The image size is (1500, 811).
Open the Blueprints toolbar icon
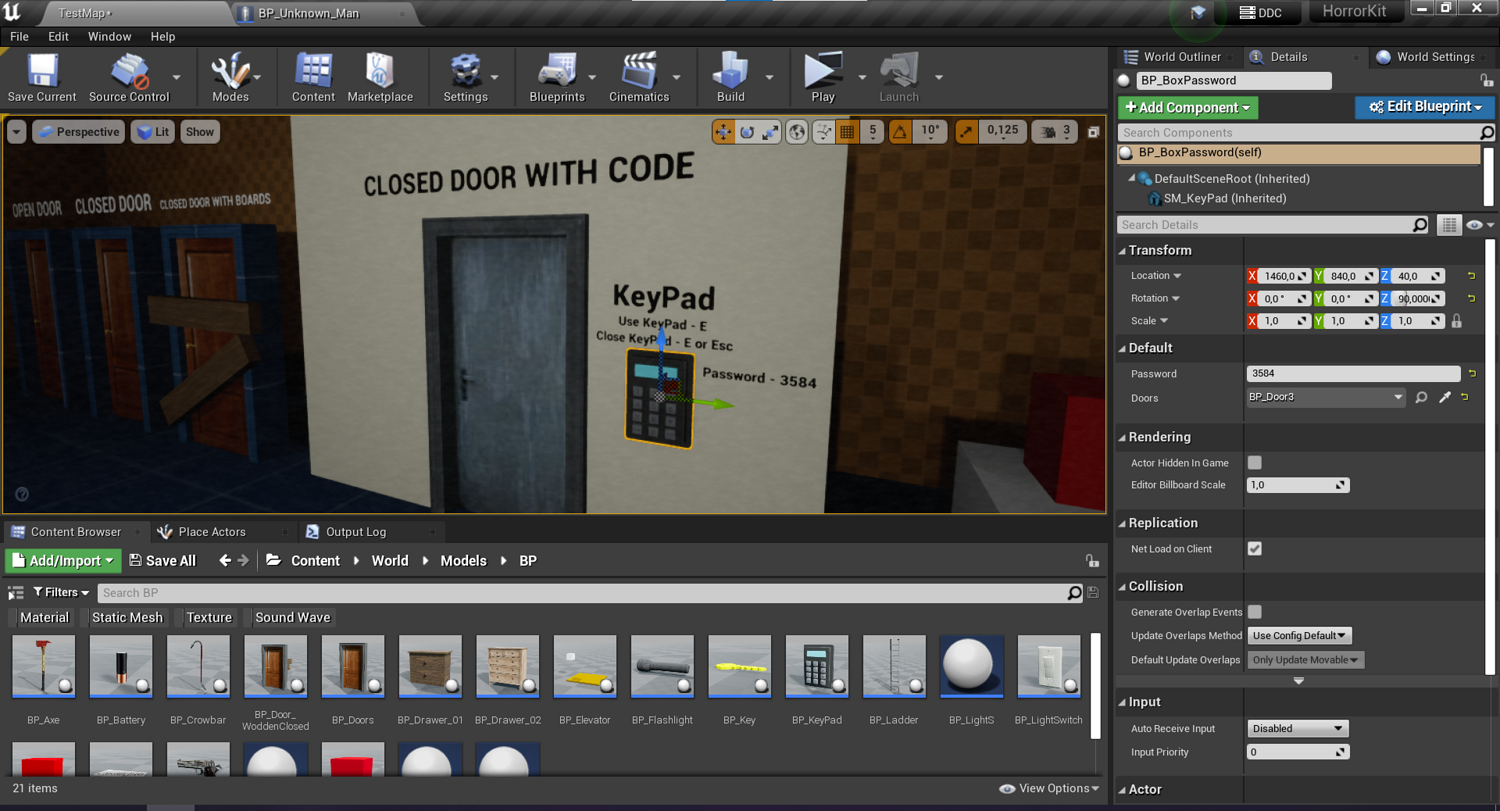coord(557,72)
